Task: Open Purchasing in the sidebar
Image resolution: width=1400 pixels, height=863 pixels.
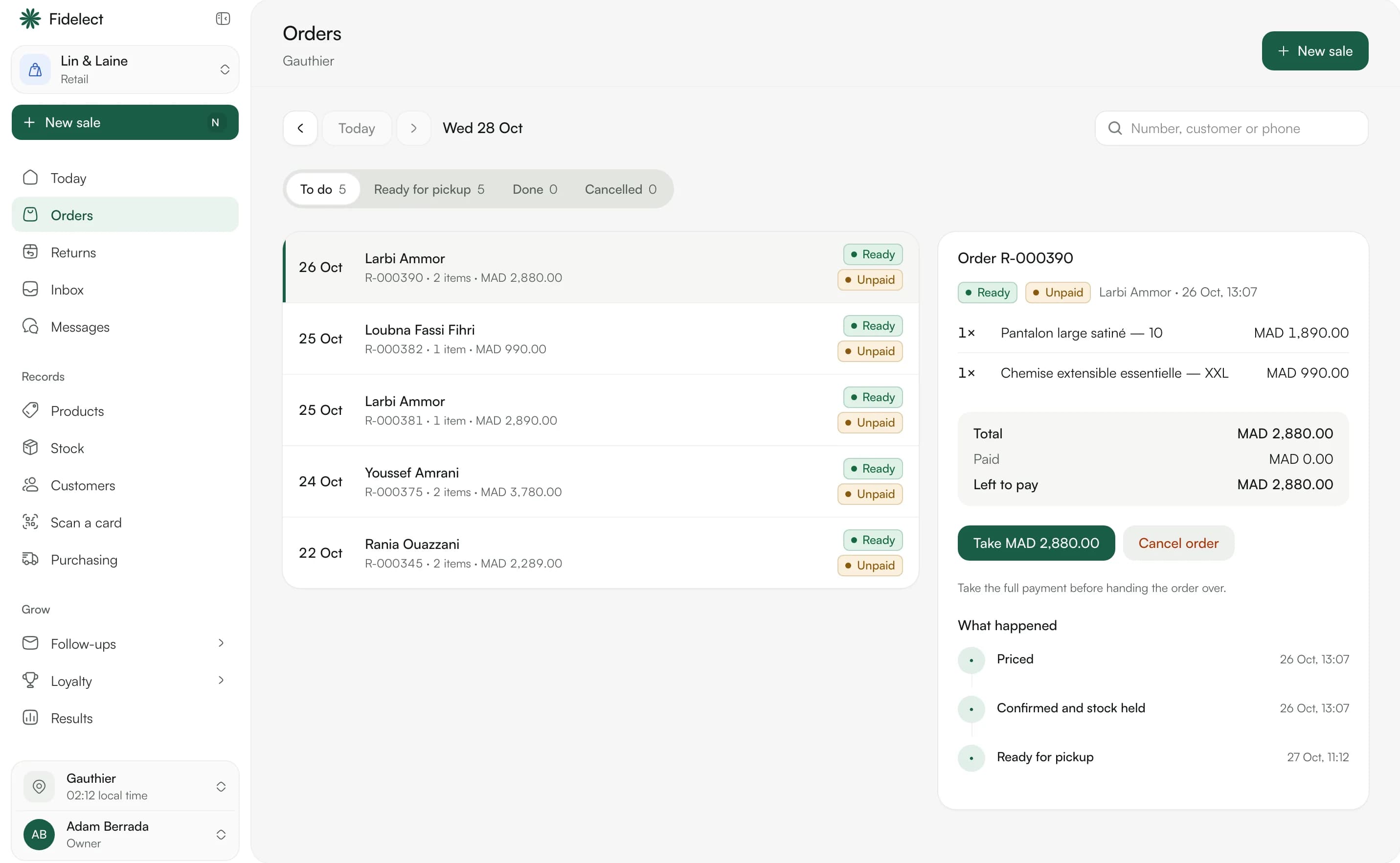Action: coord(125,559)
